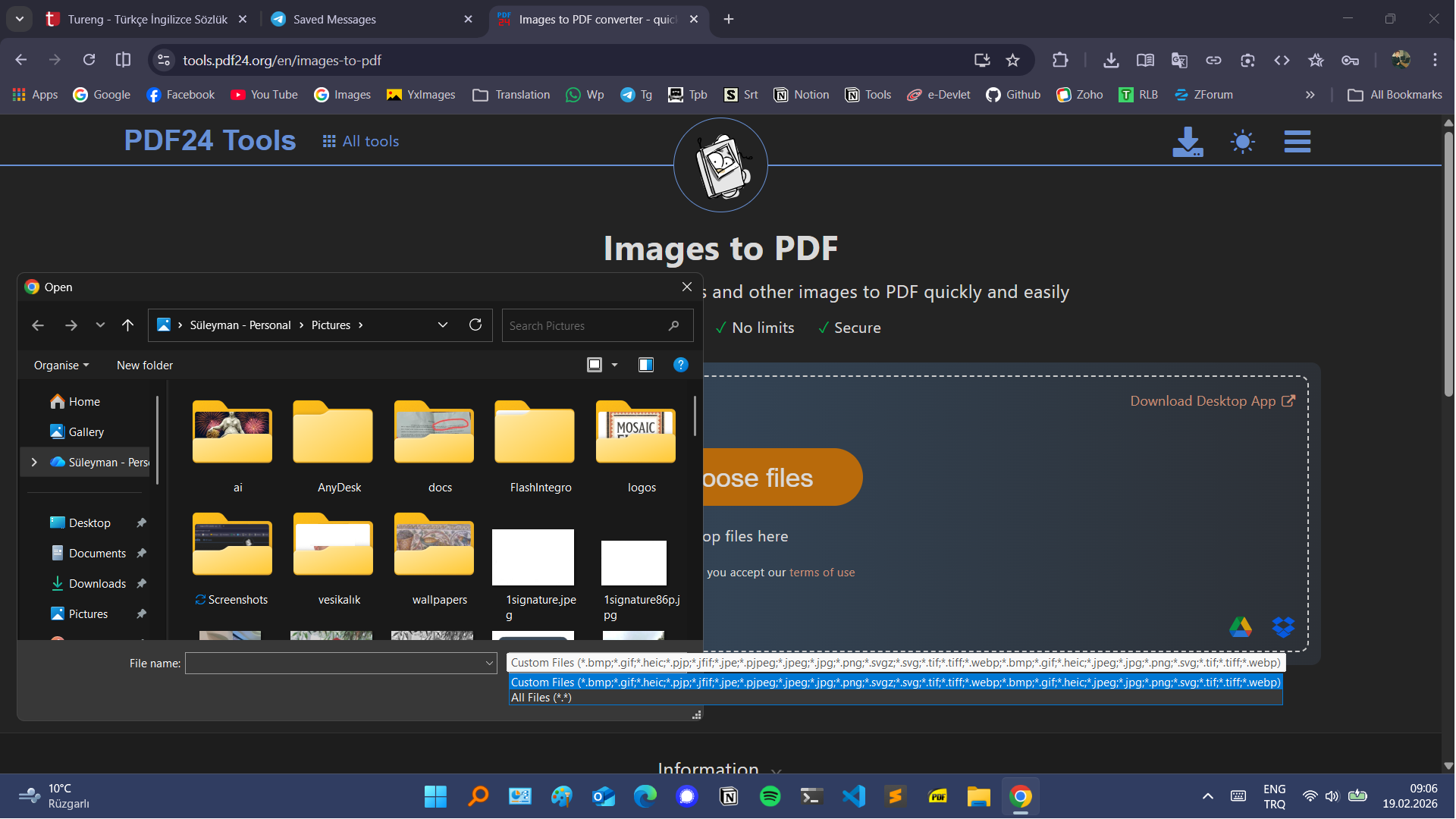Open Spotify from the taskbar
Screen dimensions: 1456x819
click(770, 796)
